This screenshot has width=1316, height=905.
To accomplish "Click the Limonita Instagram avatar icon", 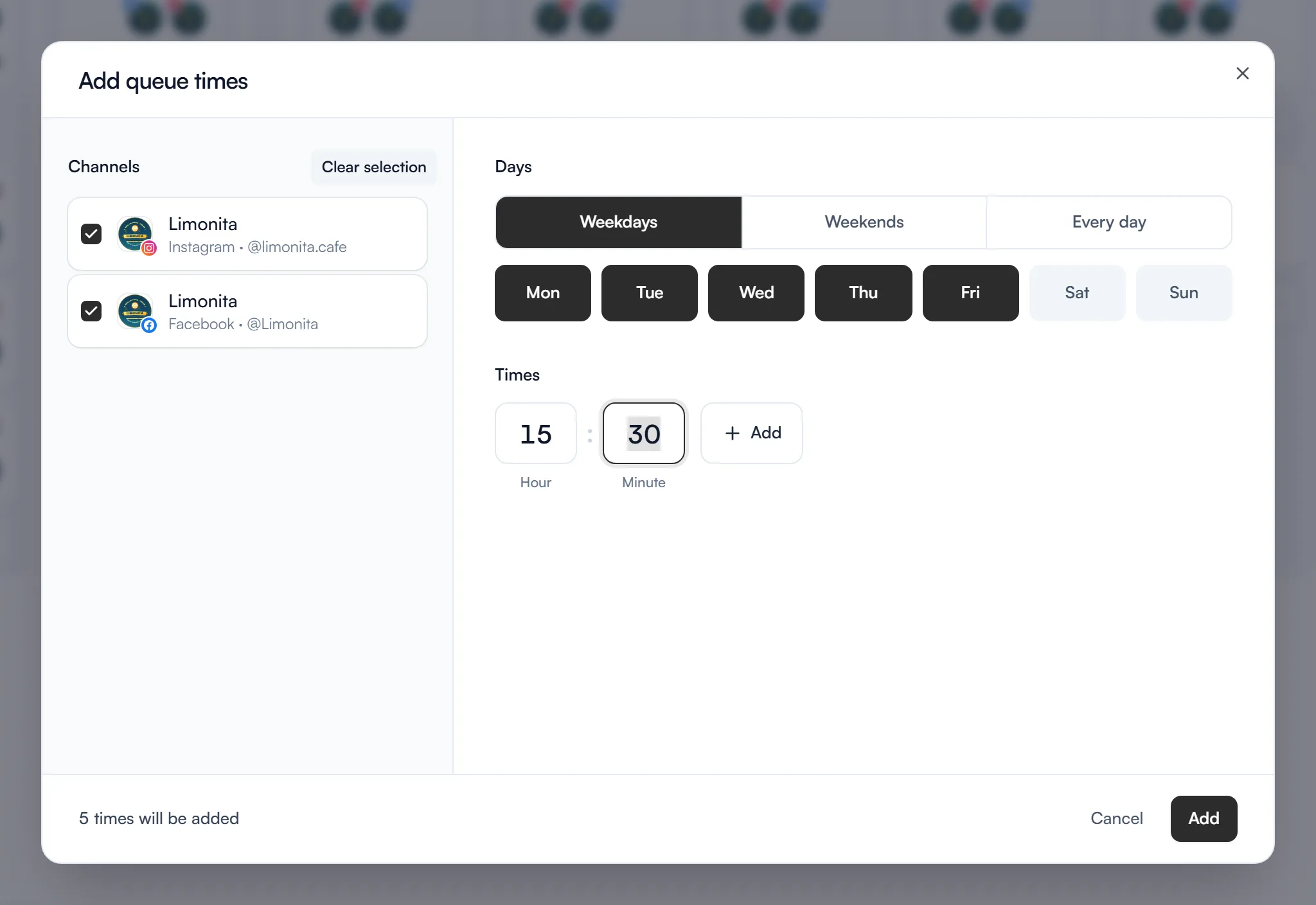I will [136, 235].
